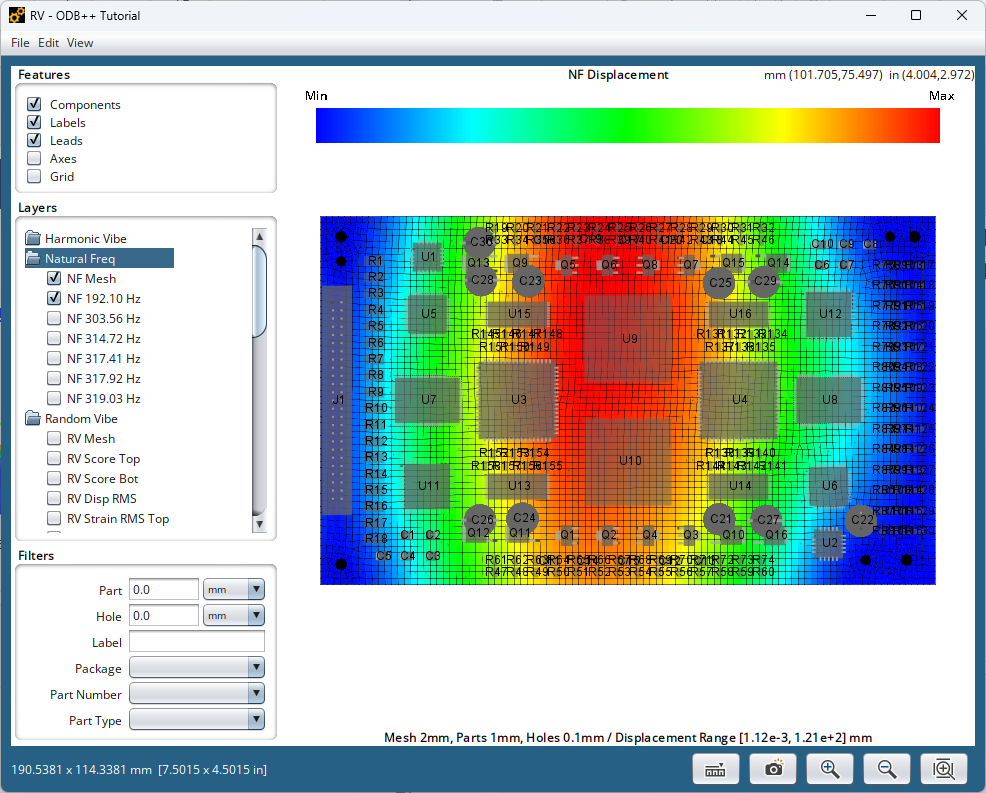The height and width of the screenshot is (793, 986).
Task: Toggle the NF 303.56 Hz layer checkbox
Action: (54, 319)
